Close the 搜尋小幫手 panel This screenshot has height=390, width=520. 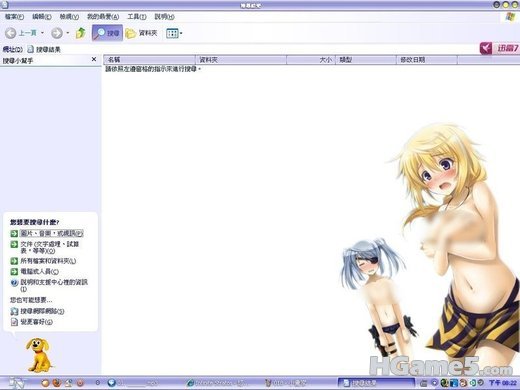[94, 59]
